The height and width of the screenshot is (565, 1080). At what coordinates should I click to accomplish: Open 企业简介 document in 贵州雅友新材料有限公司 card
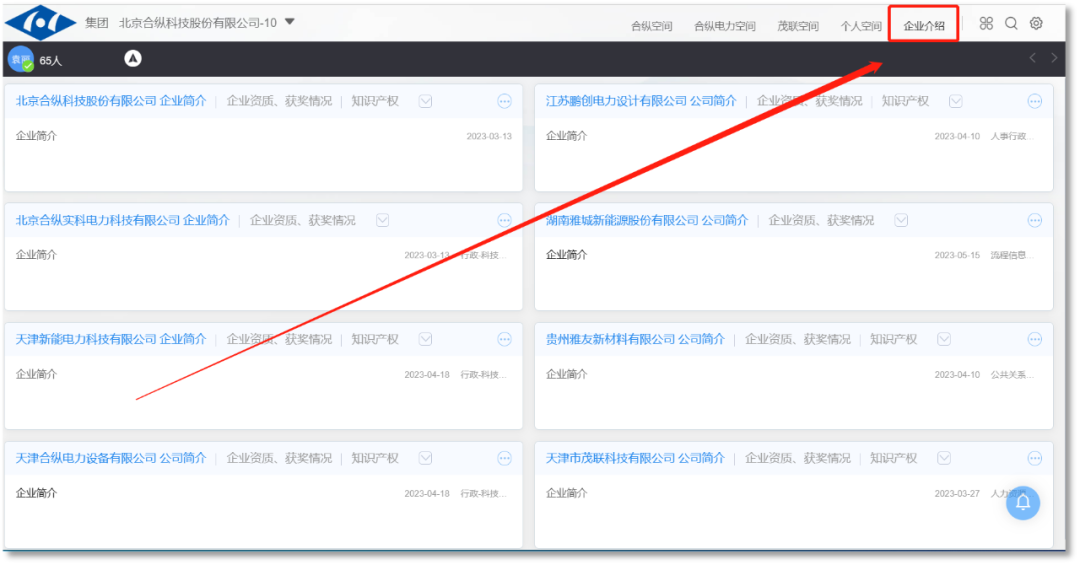[567, 374]
